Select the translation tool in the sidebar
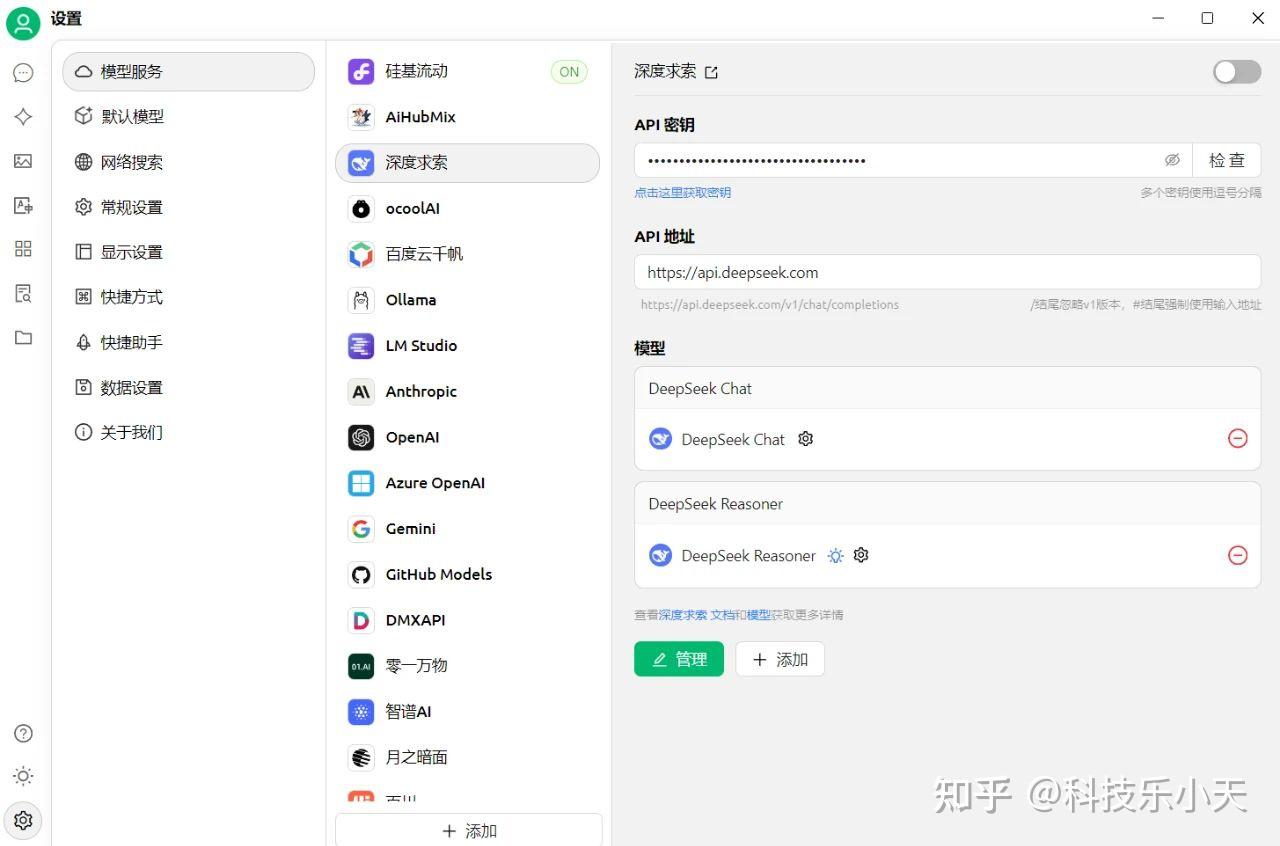Screen dimensions: 1280x846 (23, 205)
